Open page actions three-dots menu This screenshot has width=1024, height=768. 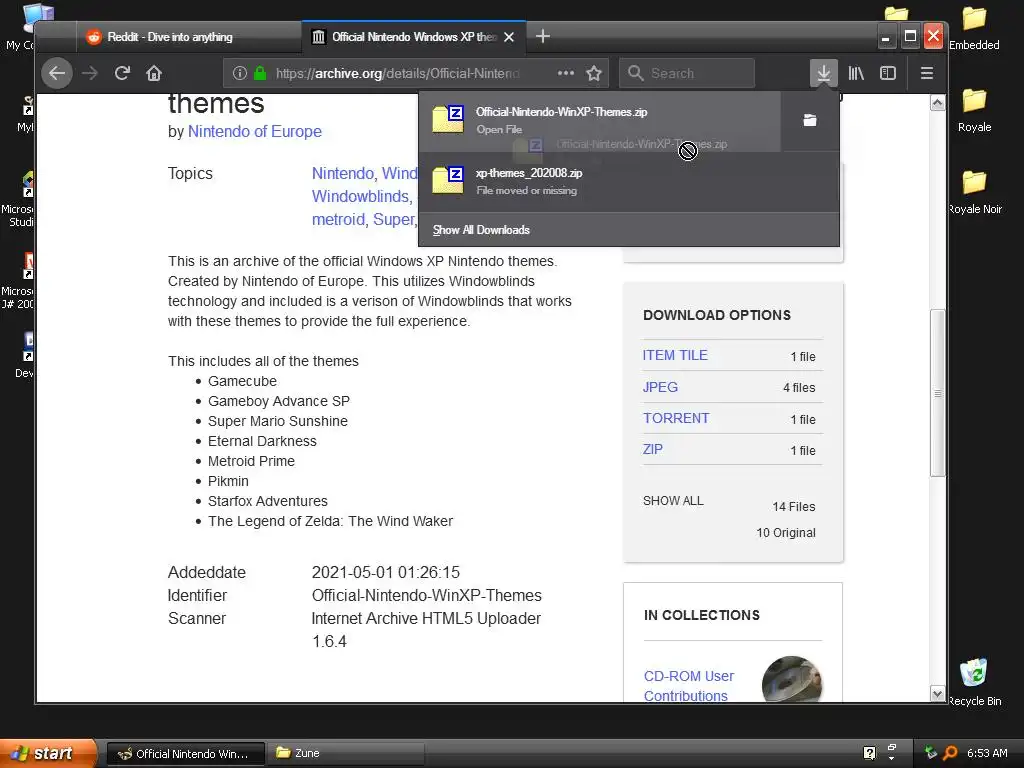pos(566,73)
